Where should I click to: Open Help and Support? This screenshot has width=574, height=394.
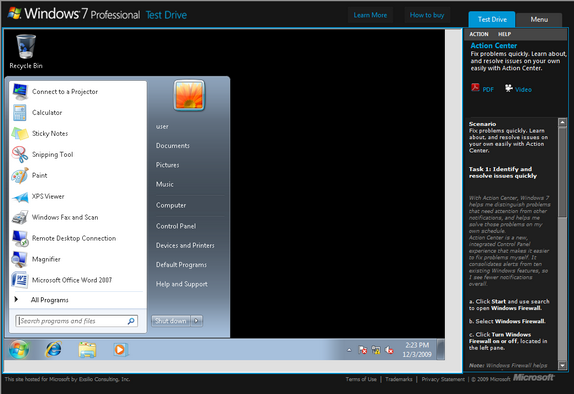[182, 284]
